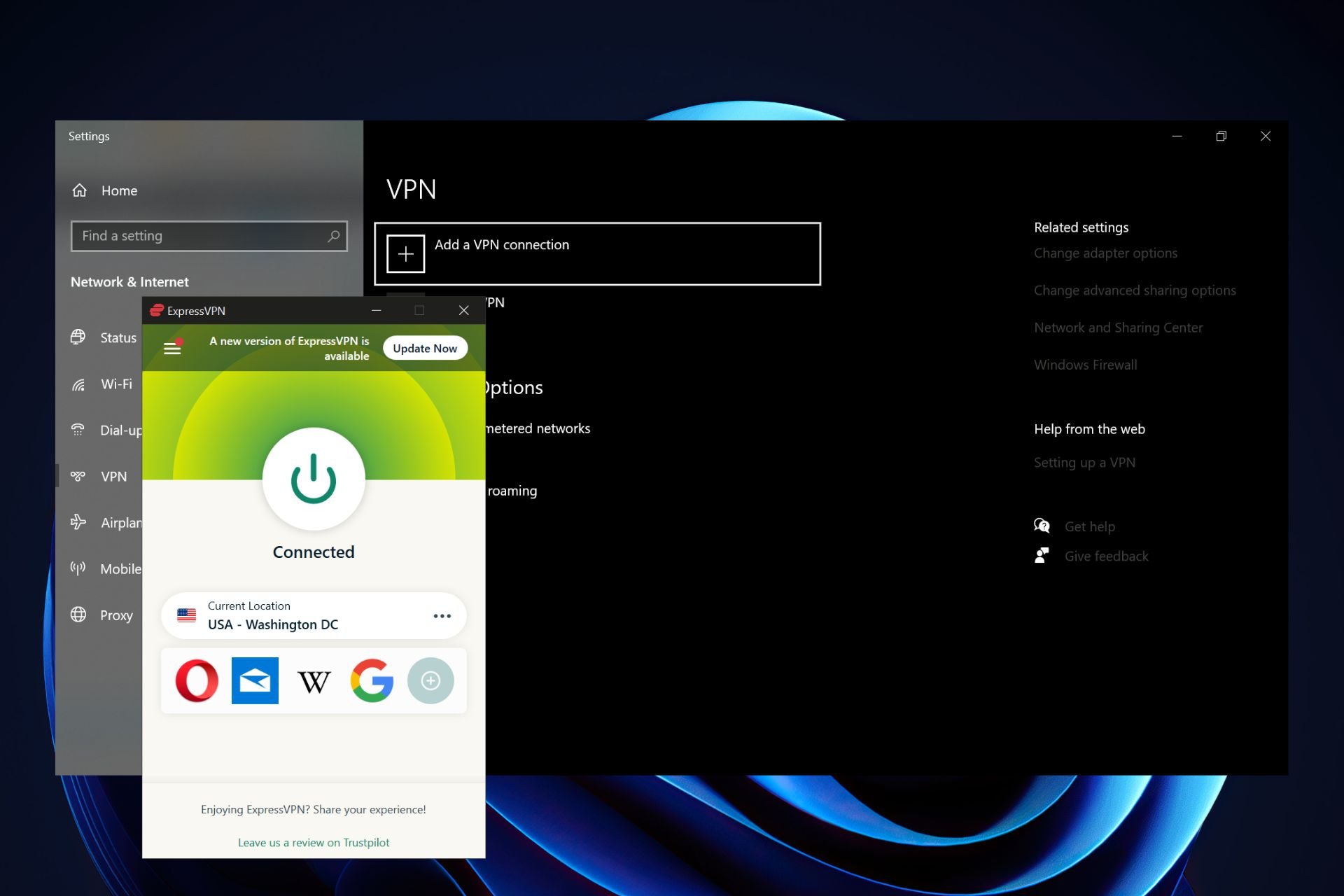Open Leave us a review on Trustpilot link
The width and height of the screenshot is (1344, 896).
pos(314,843)
